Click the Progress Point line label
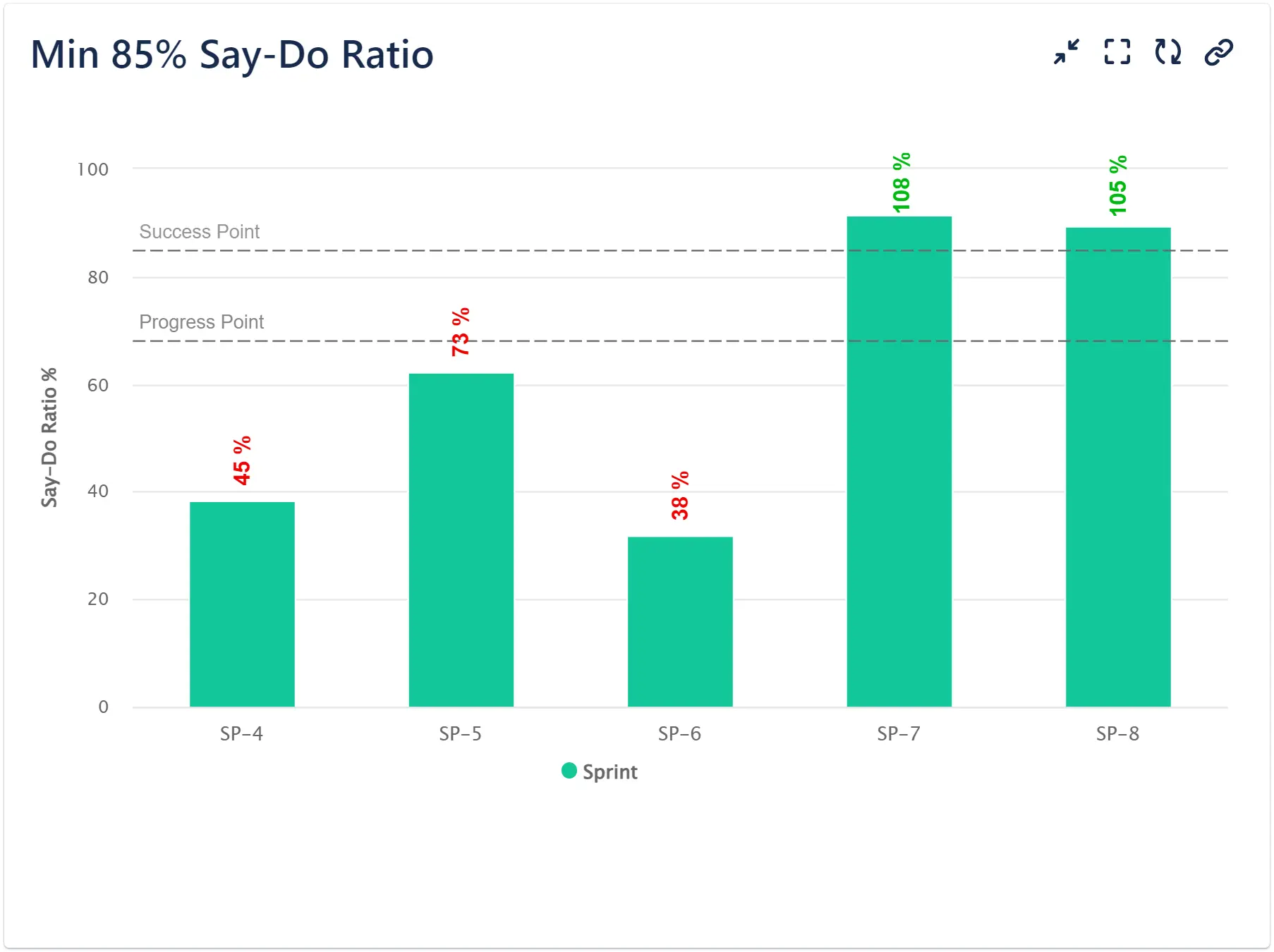 coord(201,322)
